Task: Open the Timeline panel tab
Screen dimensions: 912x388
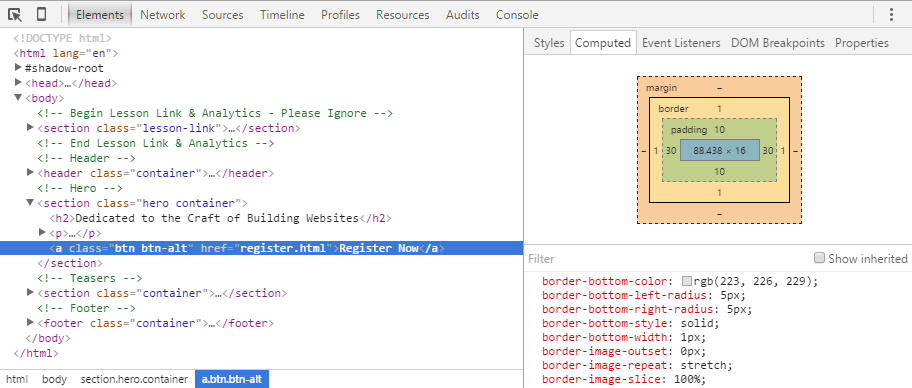Action: point(282,15)
